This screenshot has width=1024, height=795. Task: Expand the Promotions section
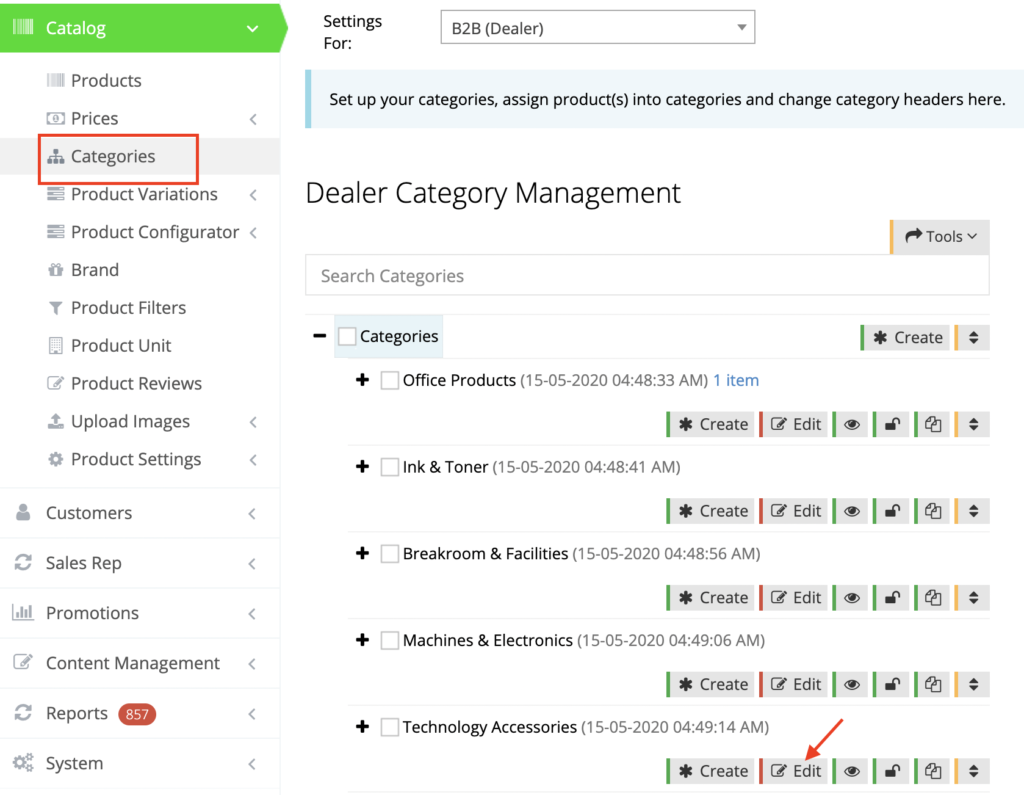click(140, 613)
